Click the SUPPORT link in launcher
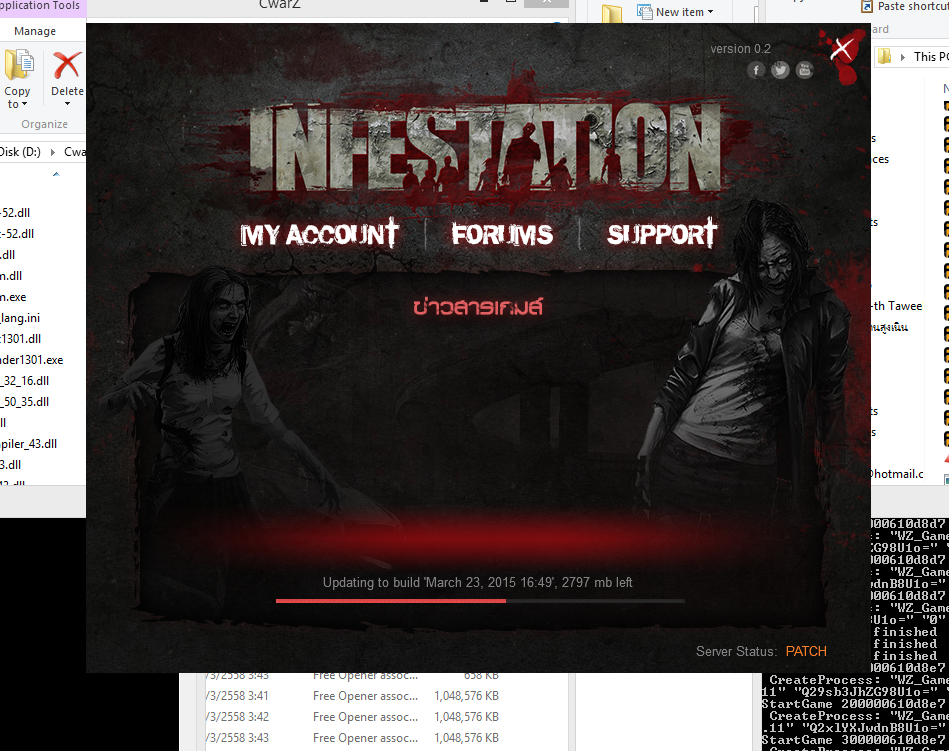 (x=662, y=235)
